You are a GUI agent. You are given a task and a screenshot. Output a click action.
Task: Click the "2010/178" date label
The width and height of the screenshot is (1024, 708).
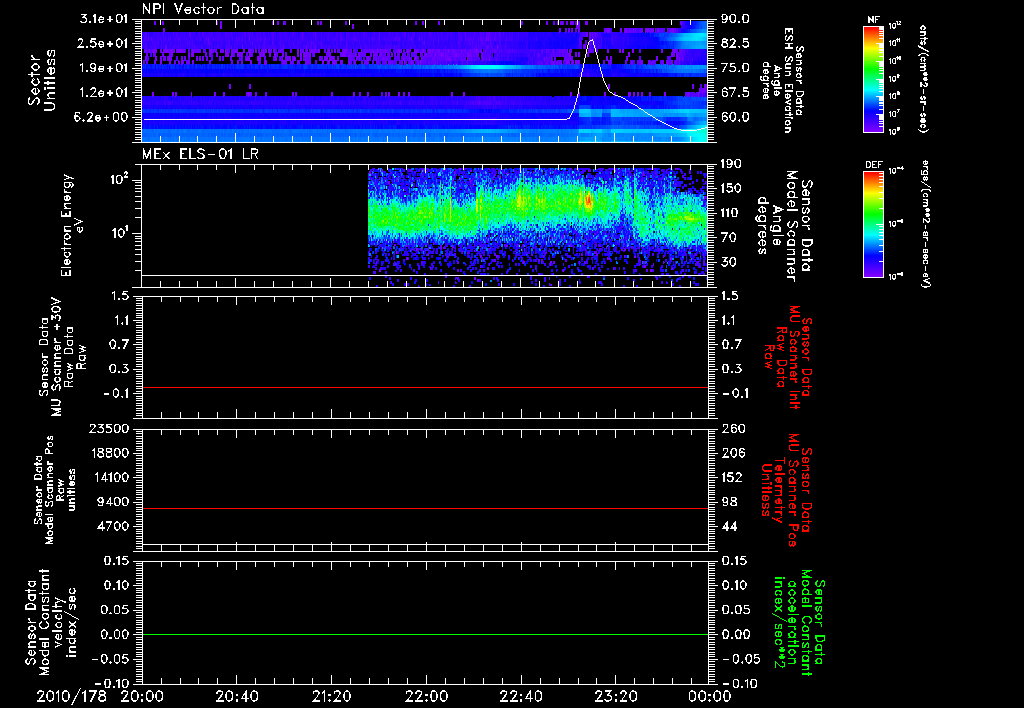pyautogui.click(x=71, y=696)
